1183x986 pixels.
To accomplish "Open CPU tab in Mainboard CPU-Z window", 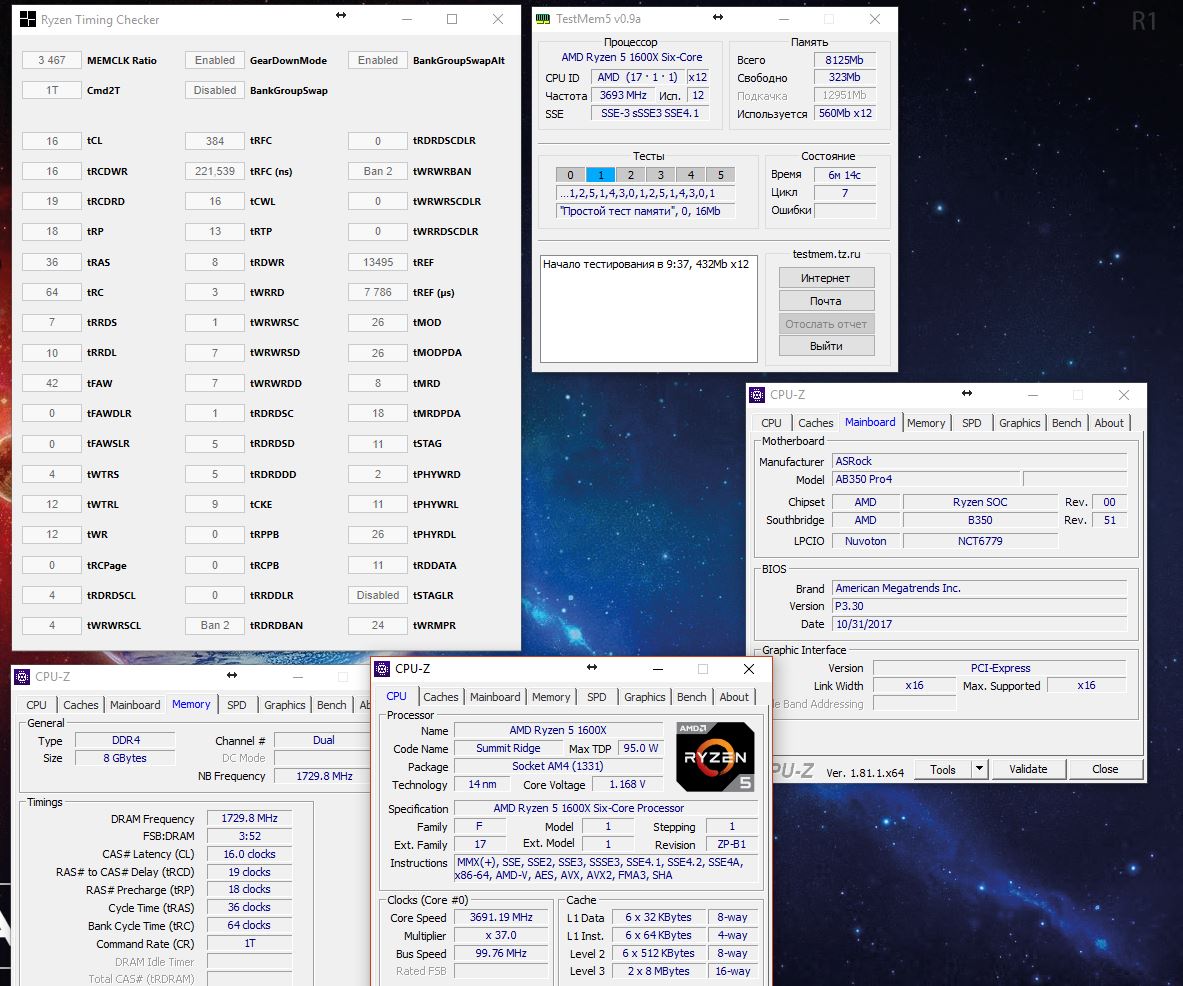I will [x=771, y=423].
